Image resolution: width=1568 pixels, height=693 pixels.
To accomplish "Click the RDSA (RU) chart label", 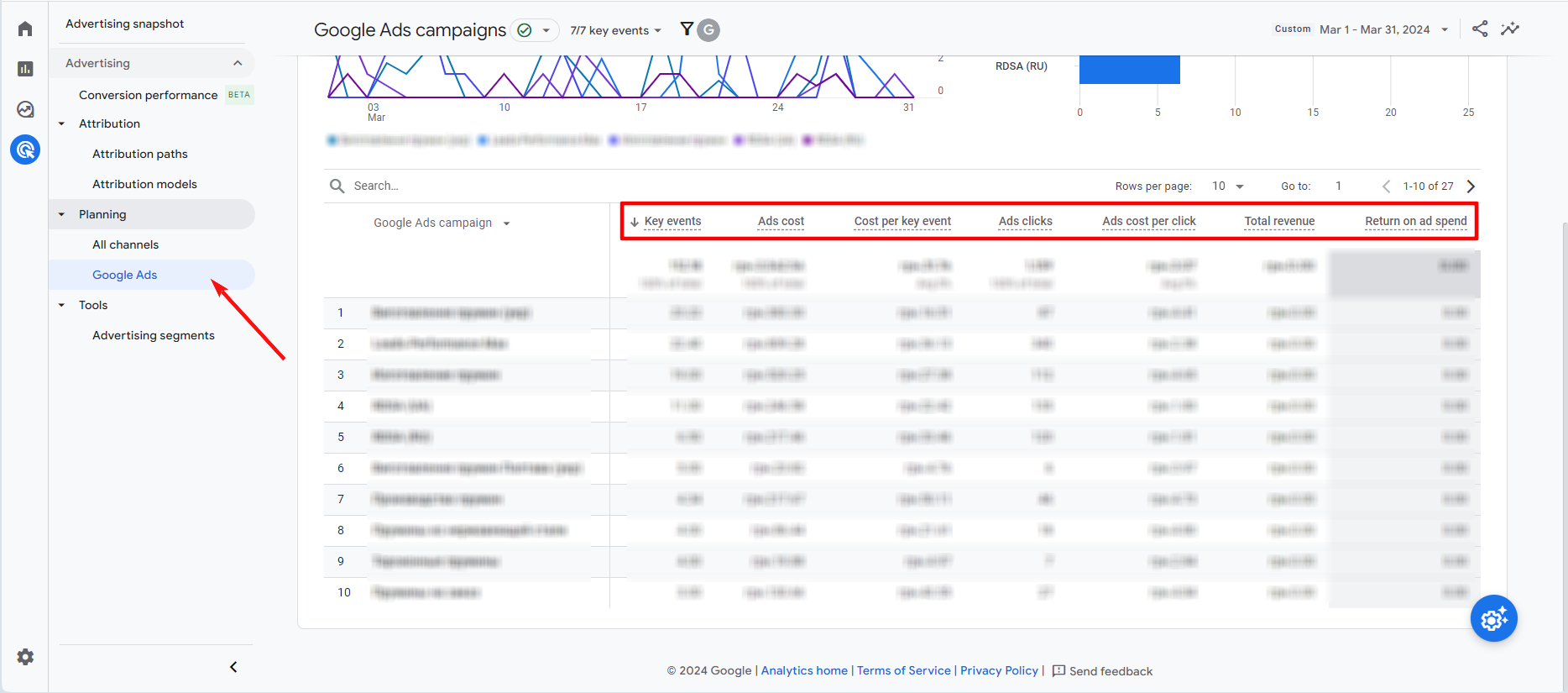I will pos(1021,66).
